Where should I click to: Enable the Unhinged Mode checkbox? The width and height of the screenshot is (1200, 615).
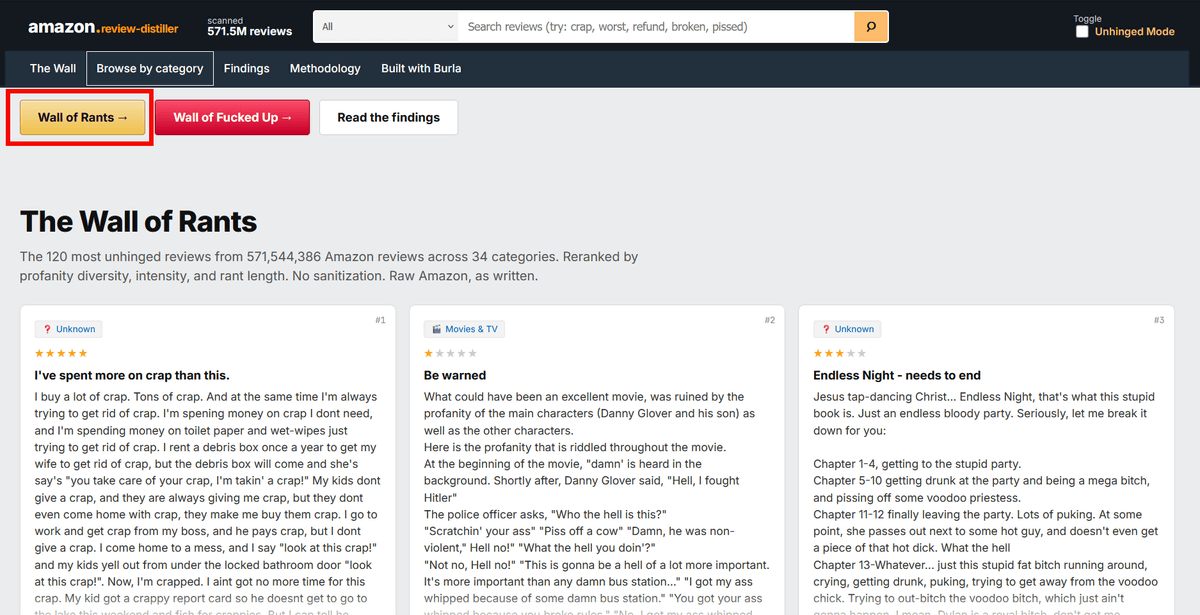tap(1082, 32)
